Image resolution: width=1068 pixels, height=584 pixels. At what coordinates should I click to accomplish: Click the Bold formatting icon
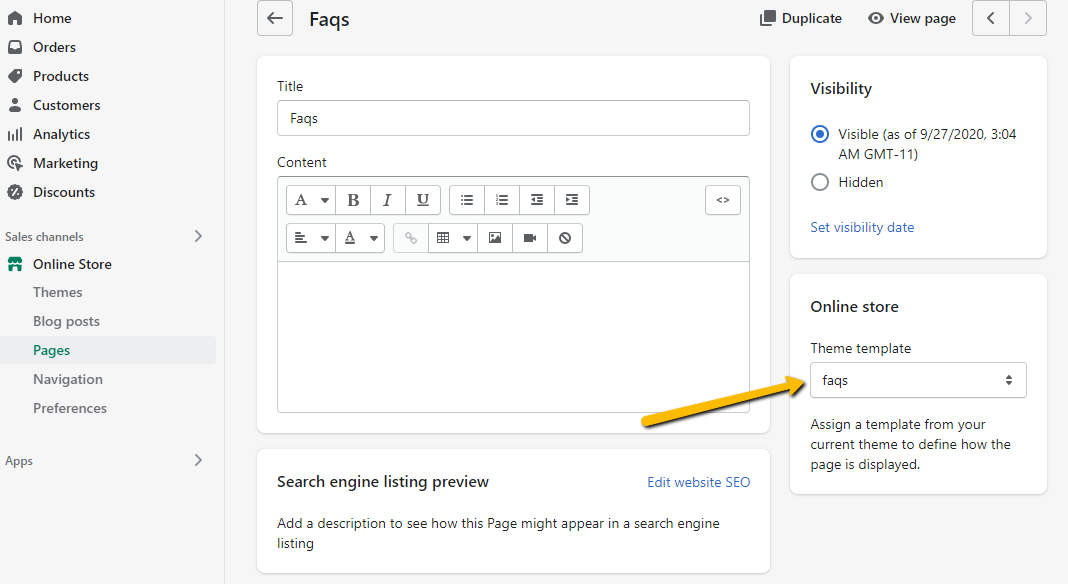tap(353, 200)
